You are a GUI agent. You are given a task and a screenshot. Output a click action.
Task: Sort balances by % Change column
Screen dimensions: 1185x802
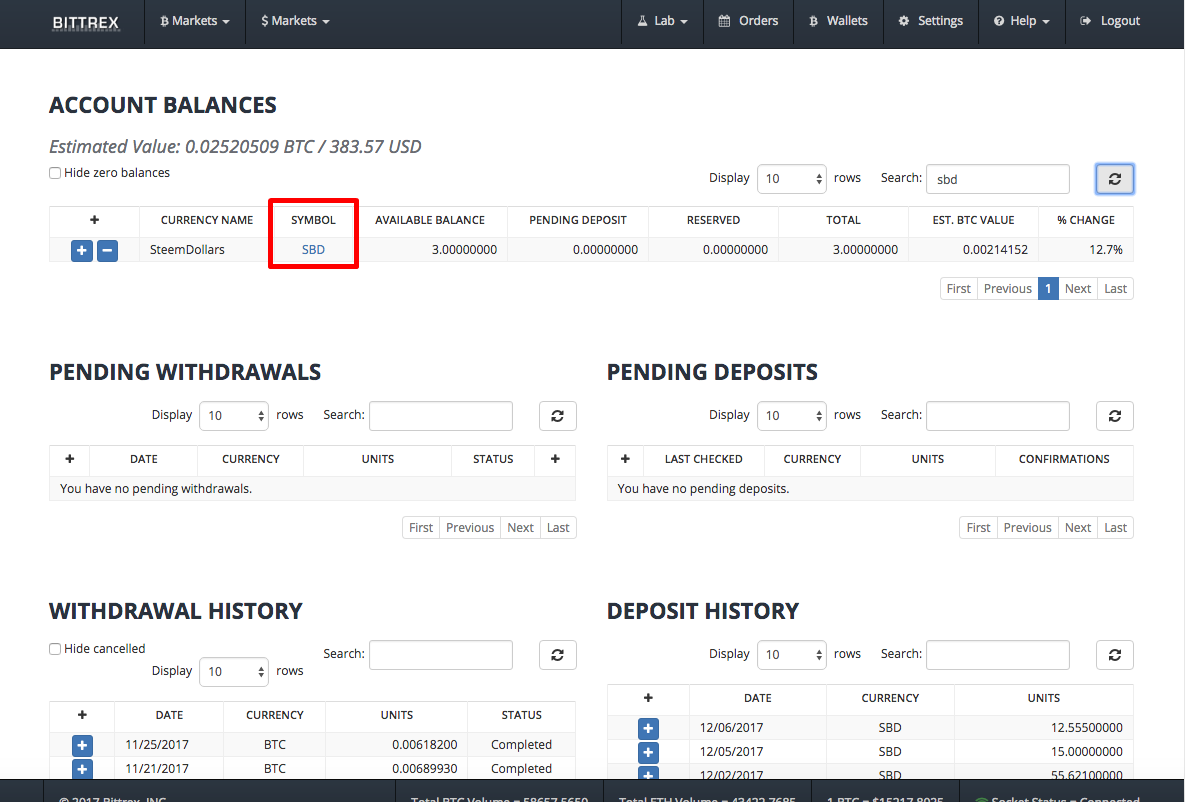(x=1086, y=220)
